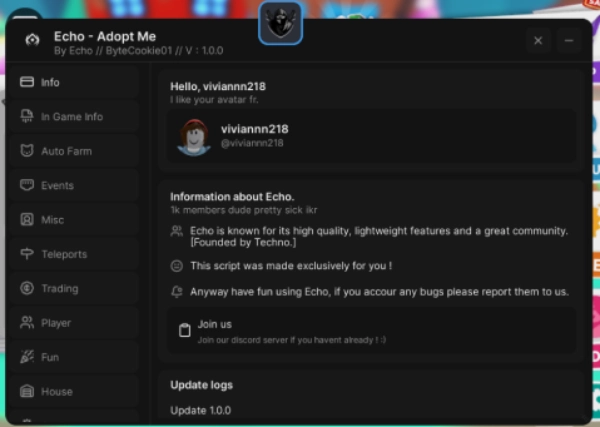
Task: Click the House label in sidebar
Action: click(x=57, y=392)
